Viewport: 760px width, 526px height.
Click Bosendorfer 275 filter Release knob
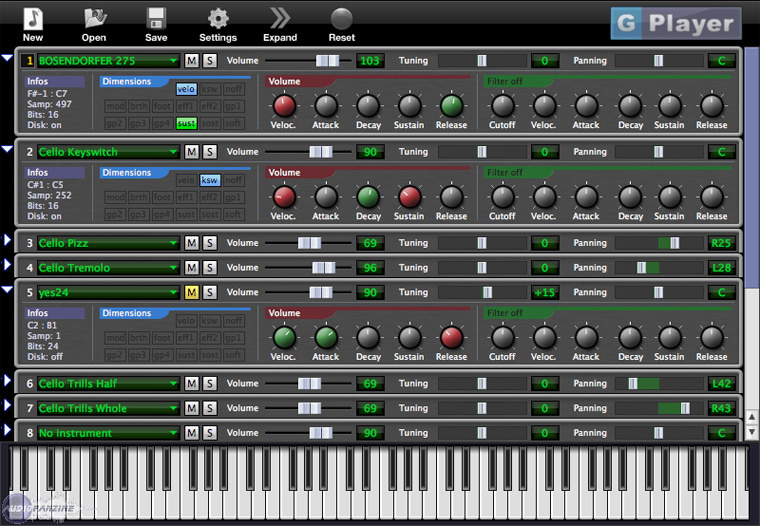coord(712,106)
